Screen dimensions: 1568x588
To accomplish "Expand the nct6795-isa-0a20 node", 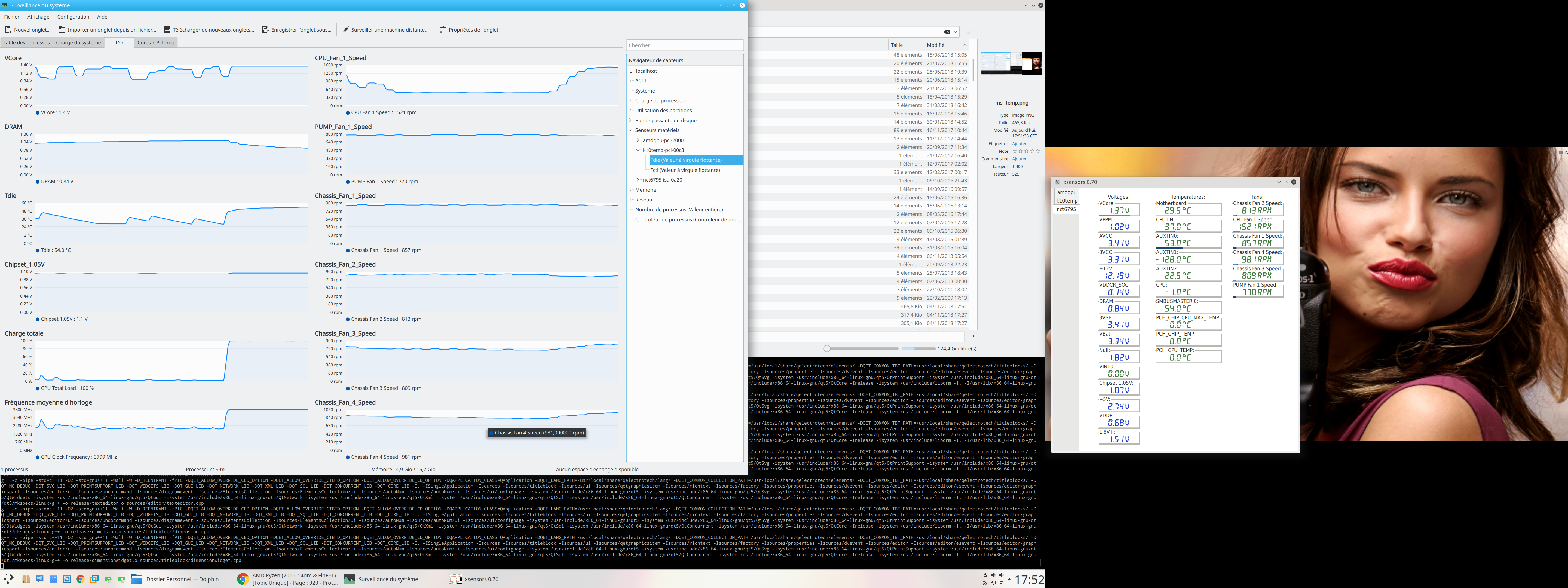I will pyautogui.click(x=638, y=180).
